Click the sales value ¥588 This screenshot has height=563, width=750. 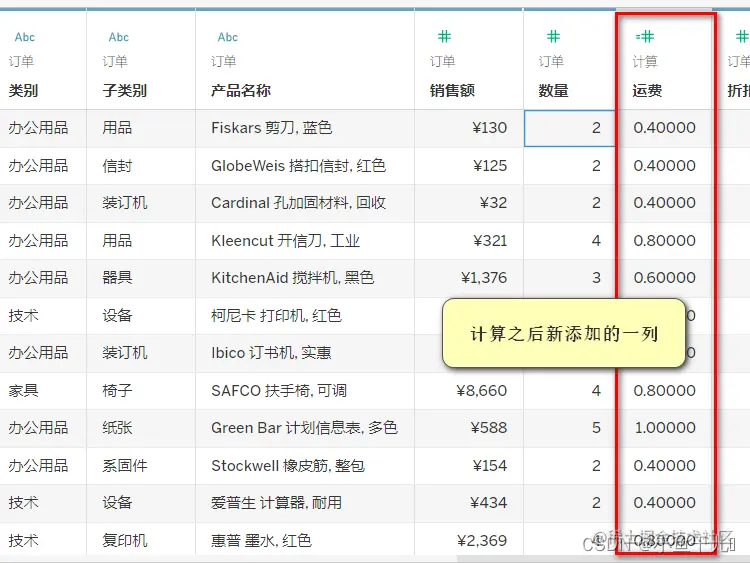coord(489,428)
